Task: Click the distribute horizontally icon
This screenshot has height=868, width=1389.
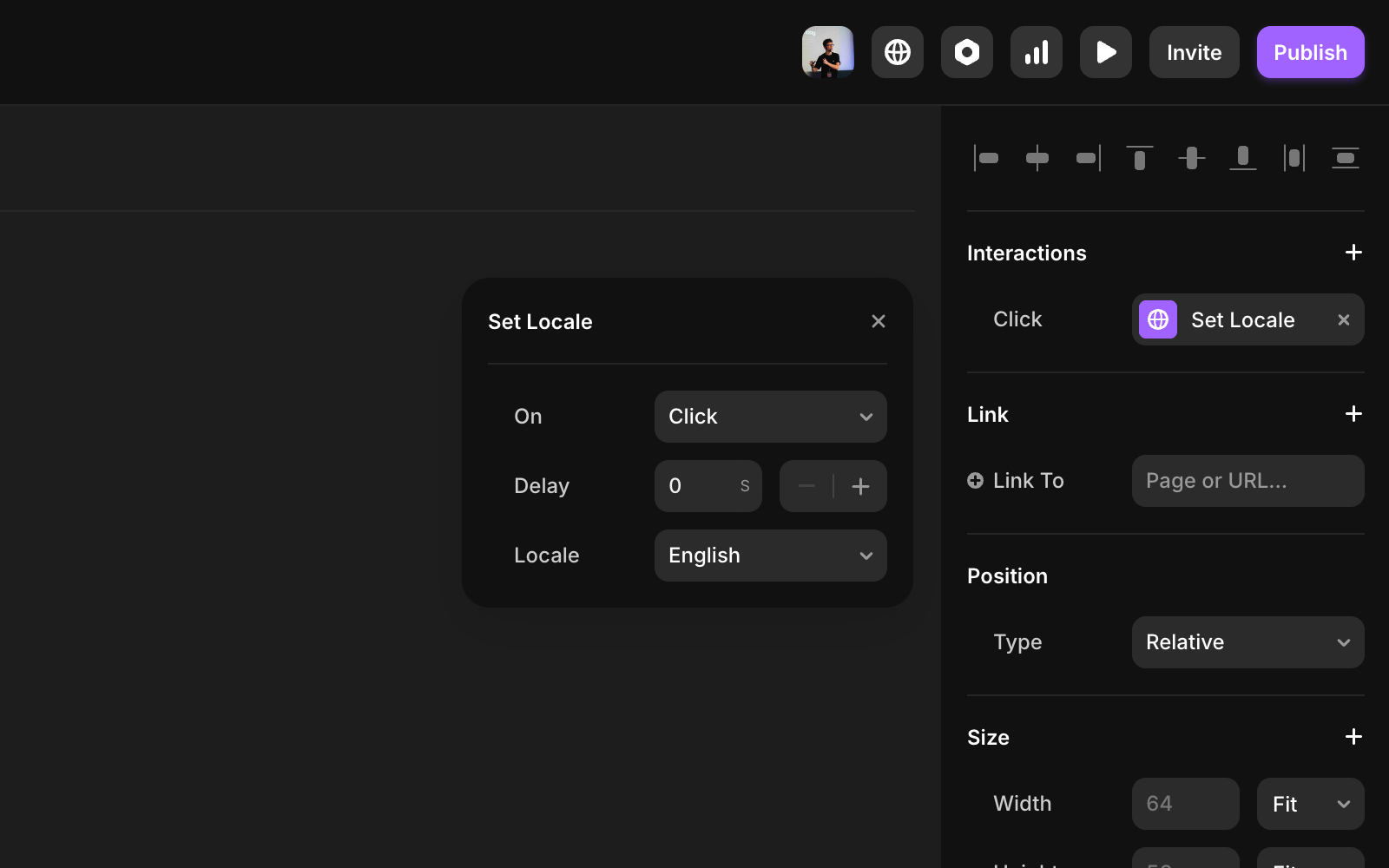Action: (x=1294, y=158)
